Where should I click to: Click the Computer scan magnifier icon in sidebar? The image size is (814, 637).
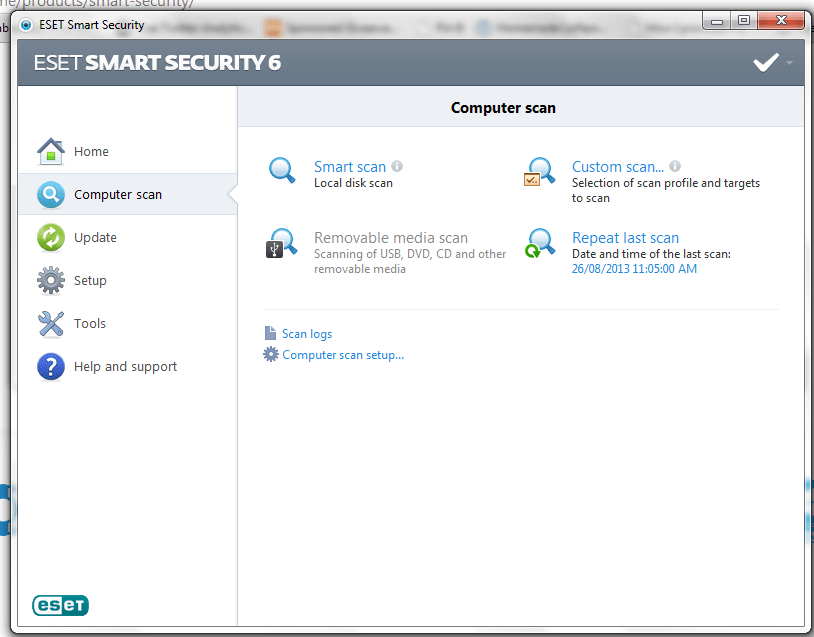click(51, 195)
